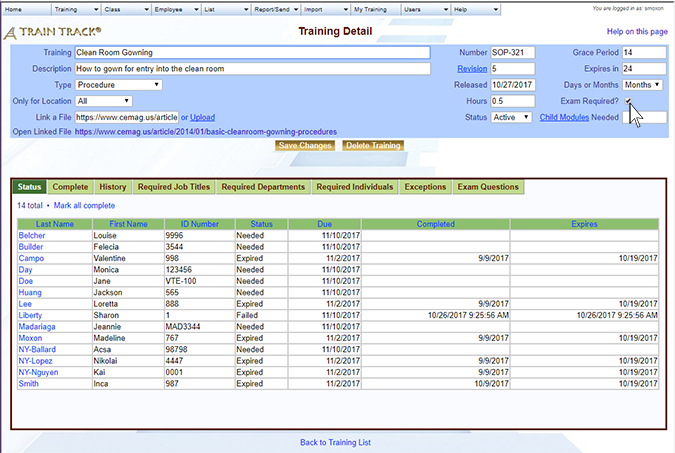Screen dimensions: 675x453
Task: Switch to the Required Job Titles tab
Action: (174, 187)
